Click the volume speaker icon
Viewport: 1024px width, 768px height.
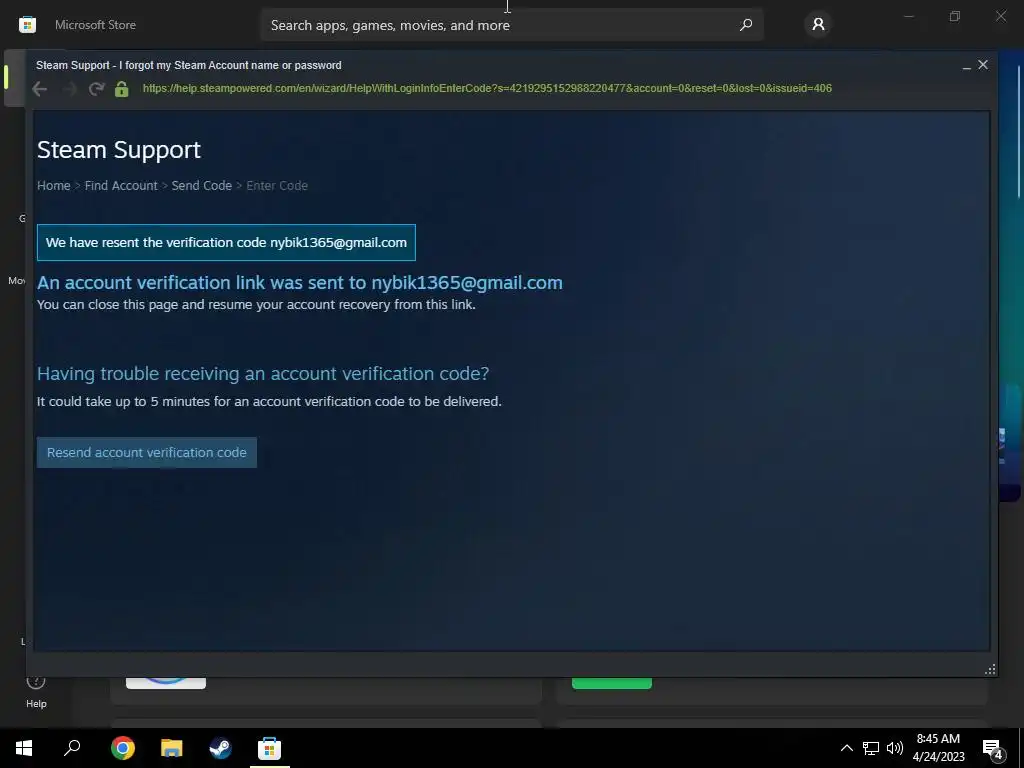[895, 748]
